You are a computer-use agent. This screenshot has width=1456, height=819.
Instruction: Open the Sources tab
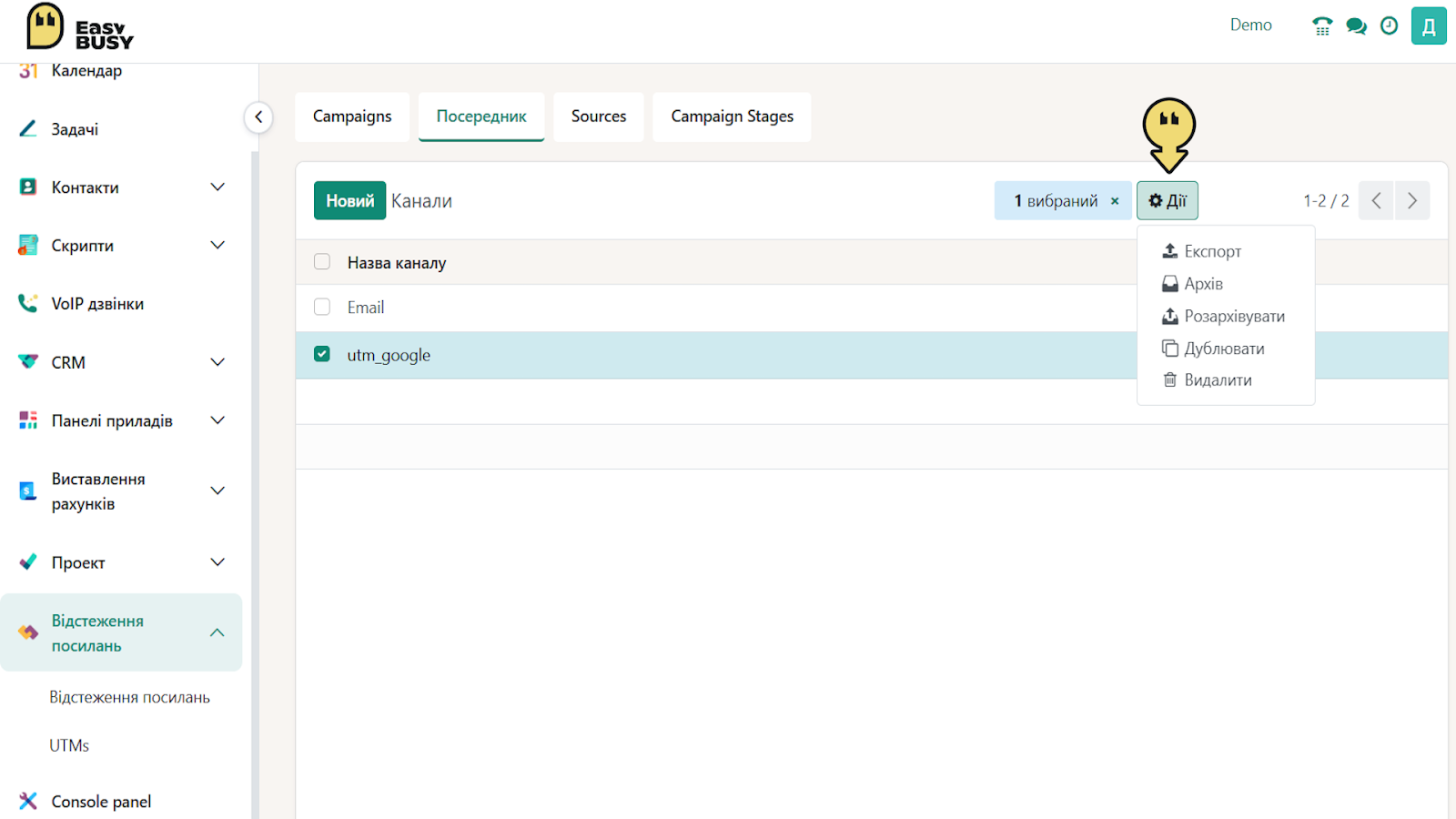599,116
